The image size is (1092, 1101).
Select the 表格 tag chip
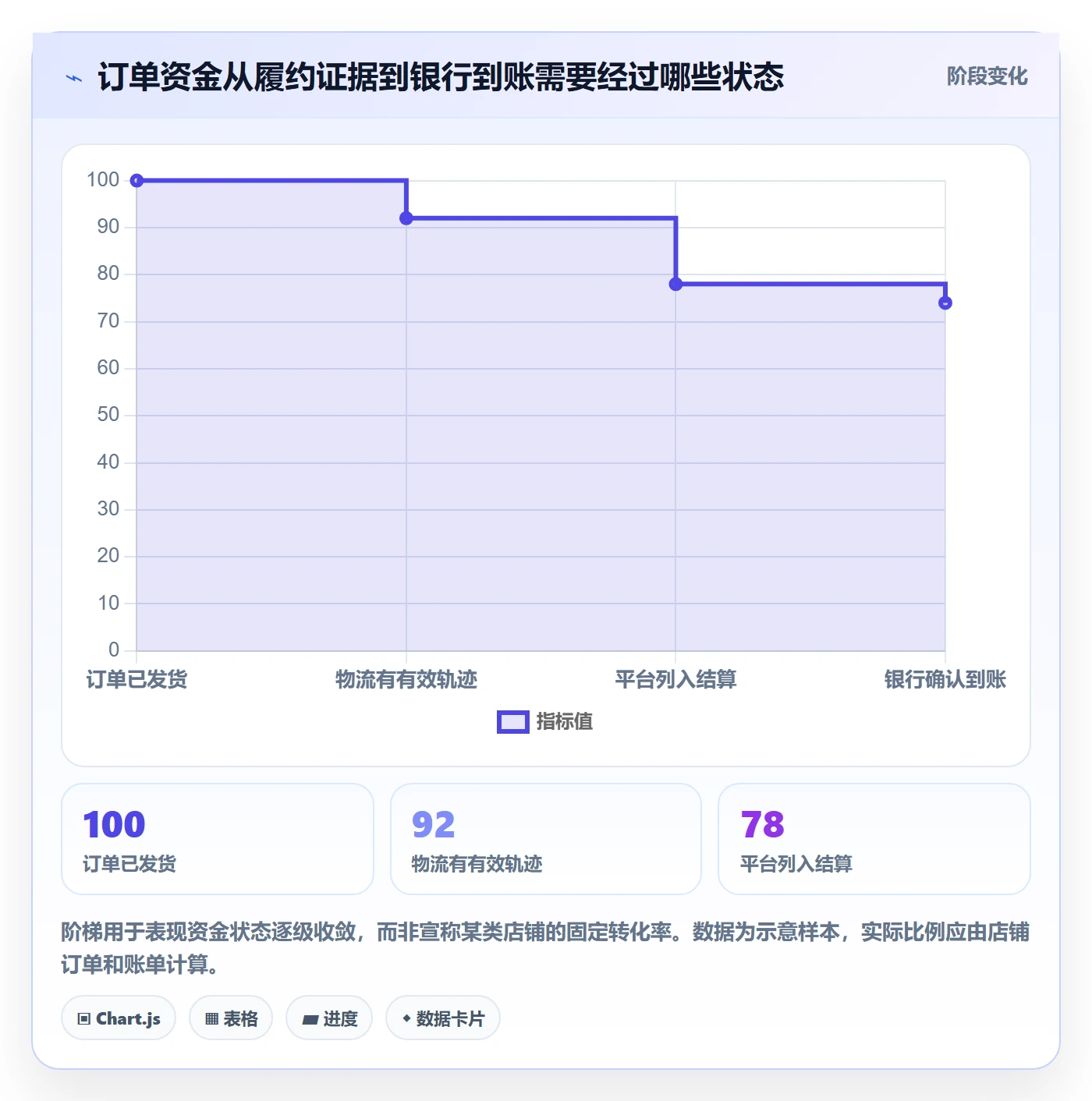(x=231, y=1018)
